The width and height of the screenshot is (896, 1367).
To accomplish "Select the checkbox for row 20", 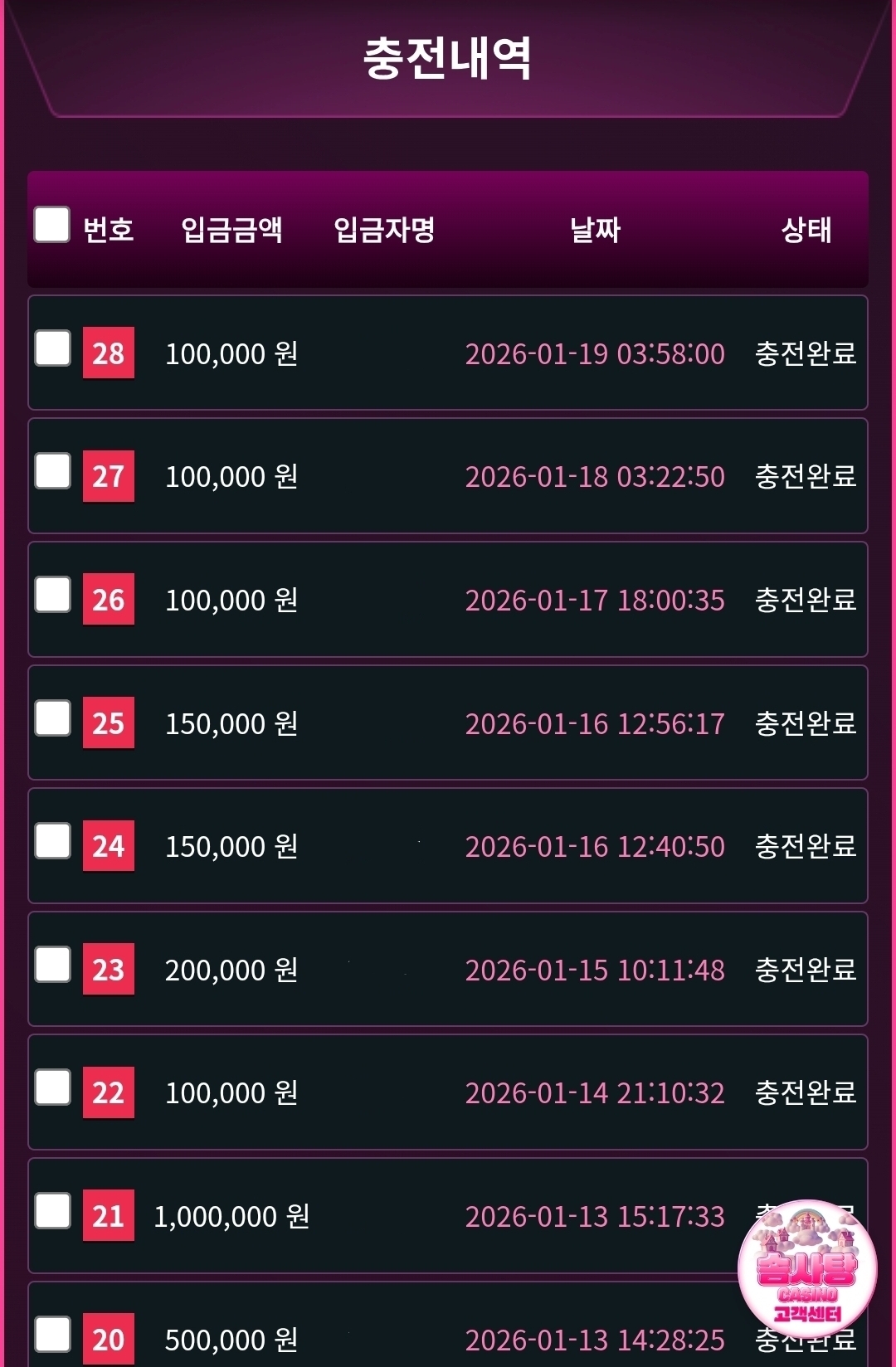I will coord(52,1334).
